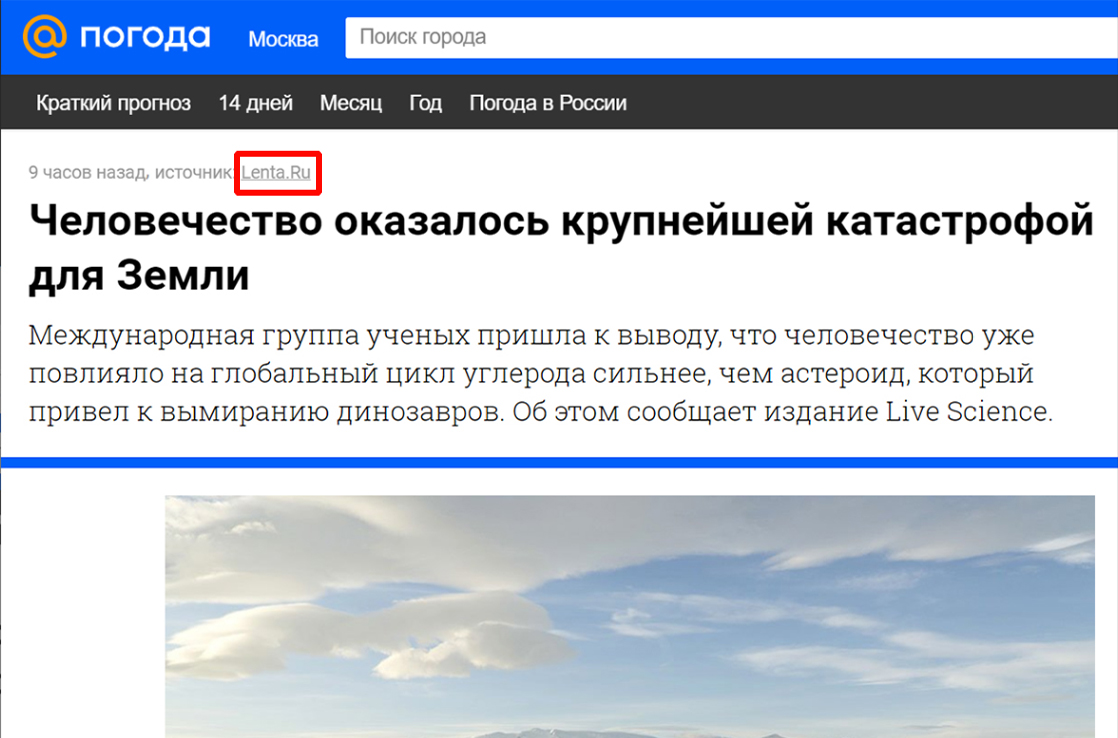Screen dimensions: 1118x738
Task: Click the '9 часов назад' timestamp
Action: point(86,173)
